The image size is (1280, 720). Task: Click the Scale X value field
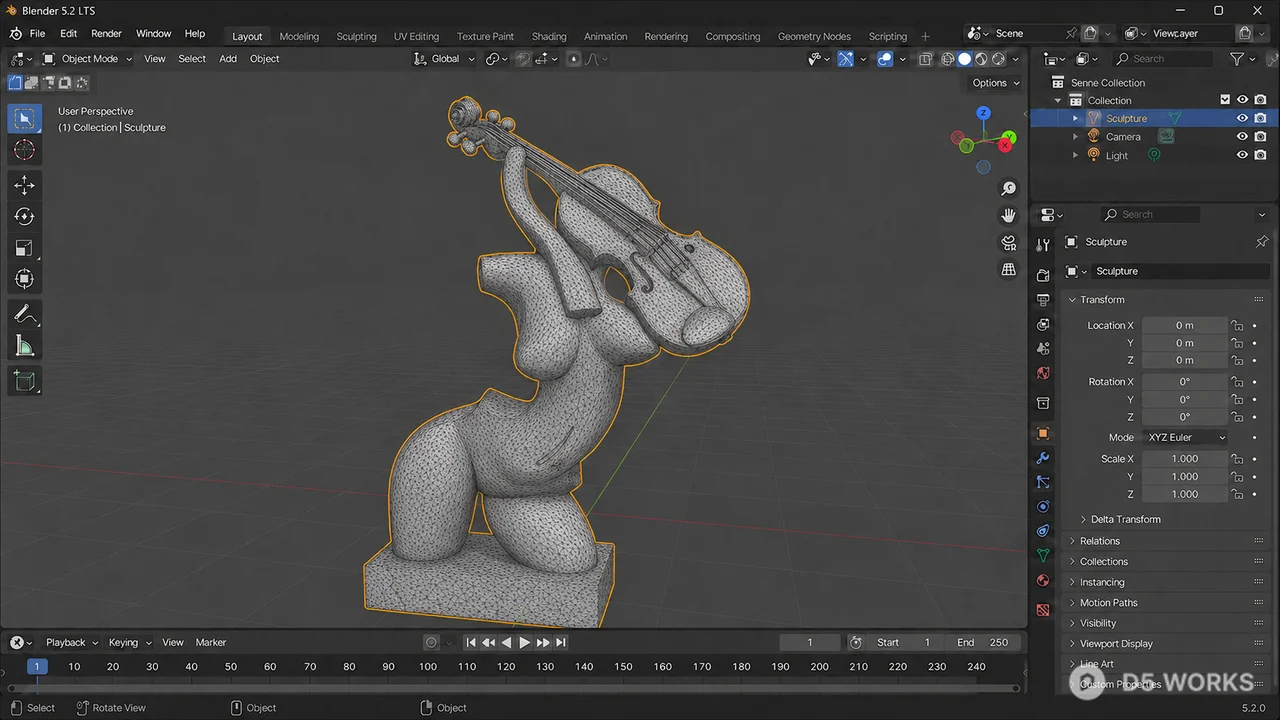1185,459
